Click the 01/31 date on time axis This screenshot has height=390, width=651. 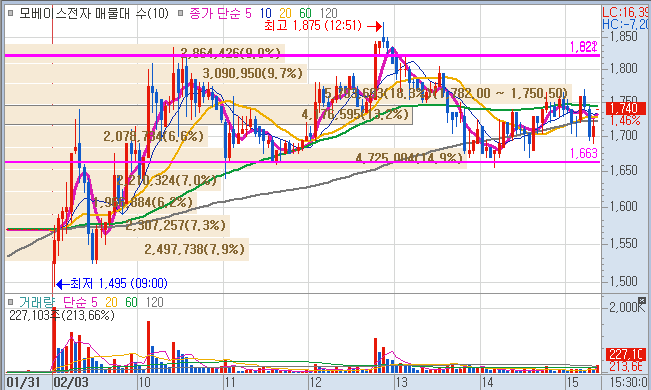[23, 382]
